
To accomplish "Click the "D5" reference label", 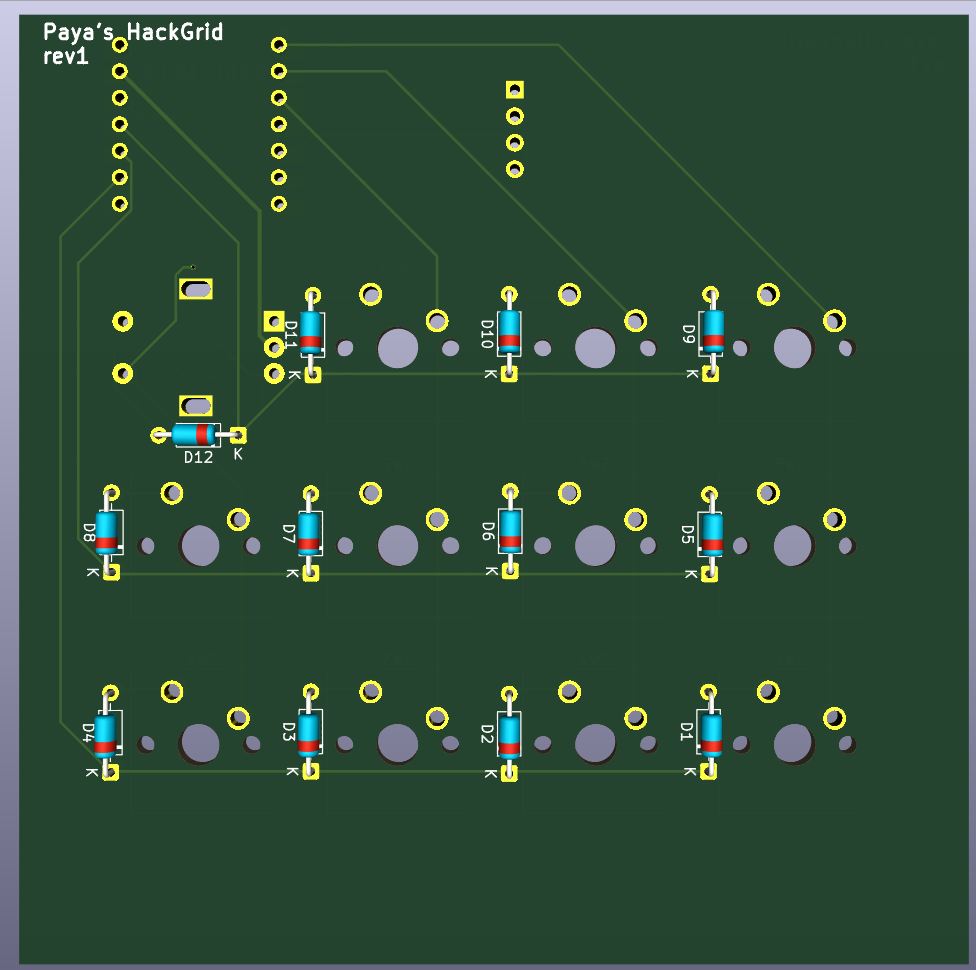I will [687, 534].
